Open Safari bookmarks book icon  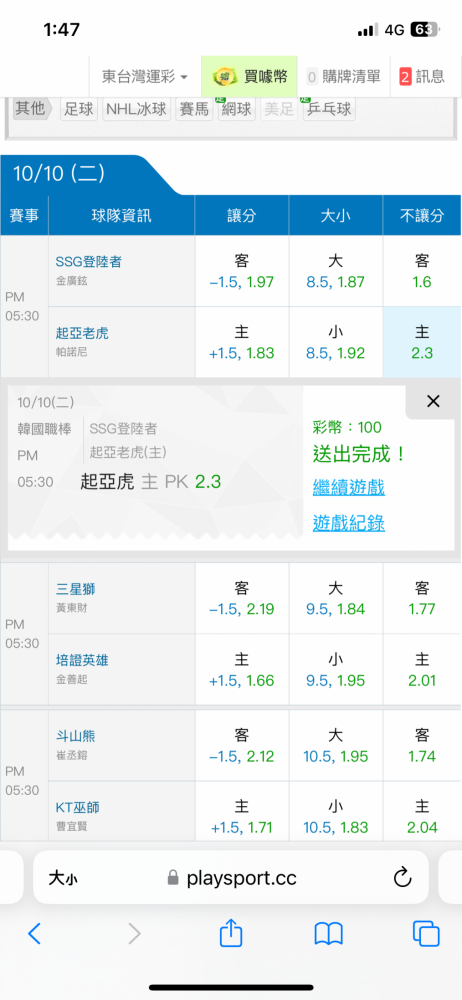pos(329,934)
